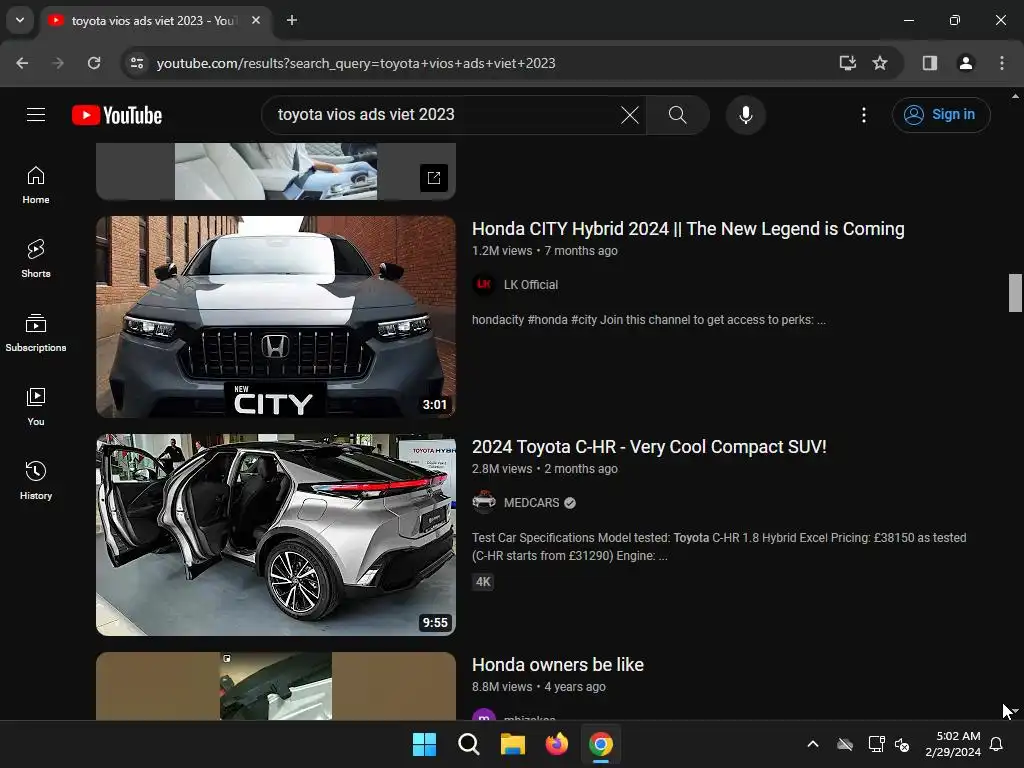This screenshot has height=768, width=1024.
Task: Install YouTube app from address bar
Action: pyautogui.click(x=847, y=63)
